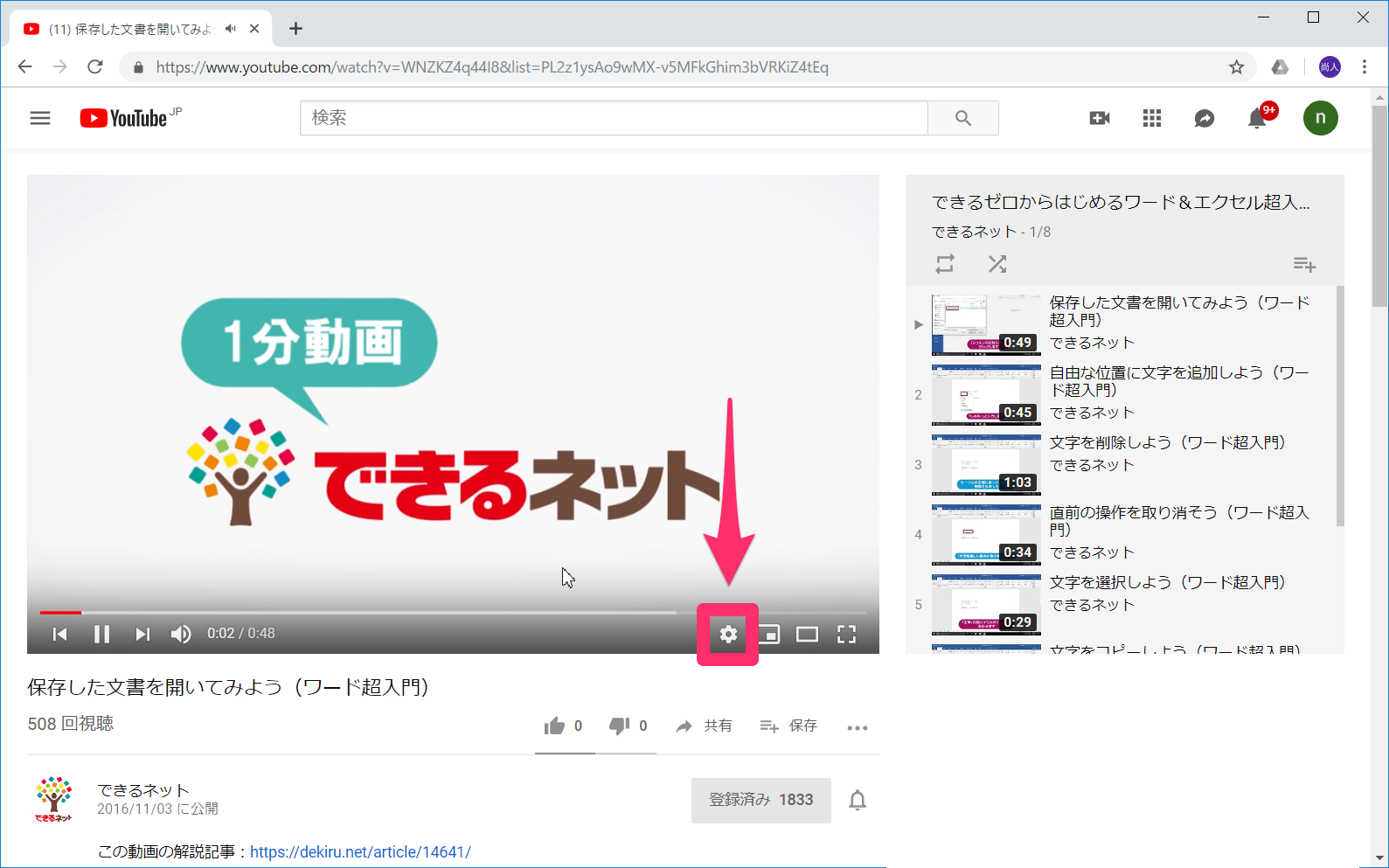The image size is (1389, 868).
Task: Open the できるネット channel name link
Action: coord(143,790)
